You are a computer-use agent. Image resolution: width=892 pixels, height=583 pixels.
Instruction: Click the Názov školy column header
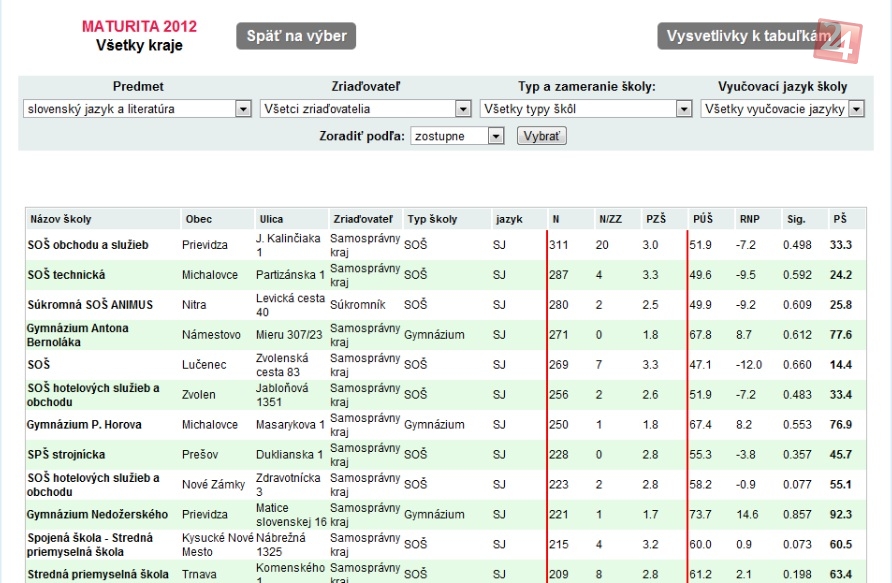[x=61, y=219]
